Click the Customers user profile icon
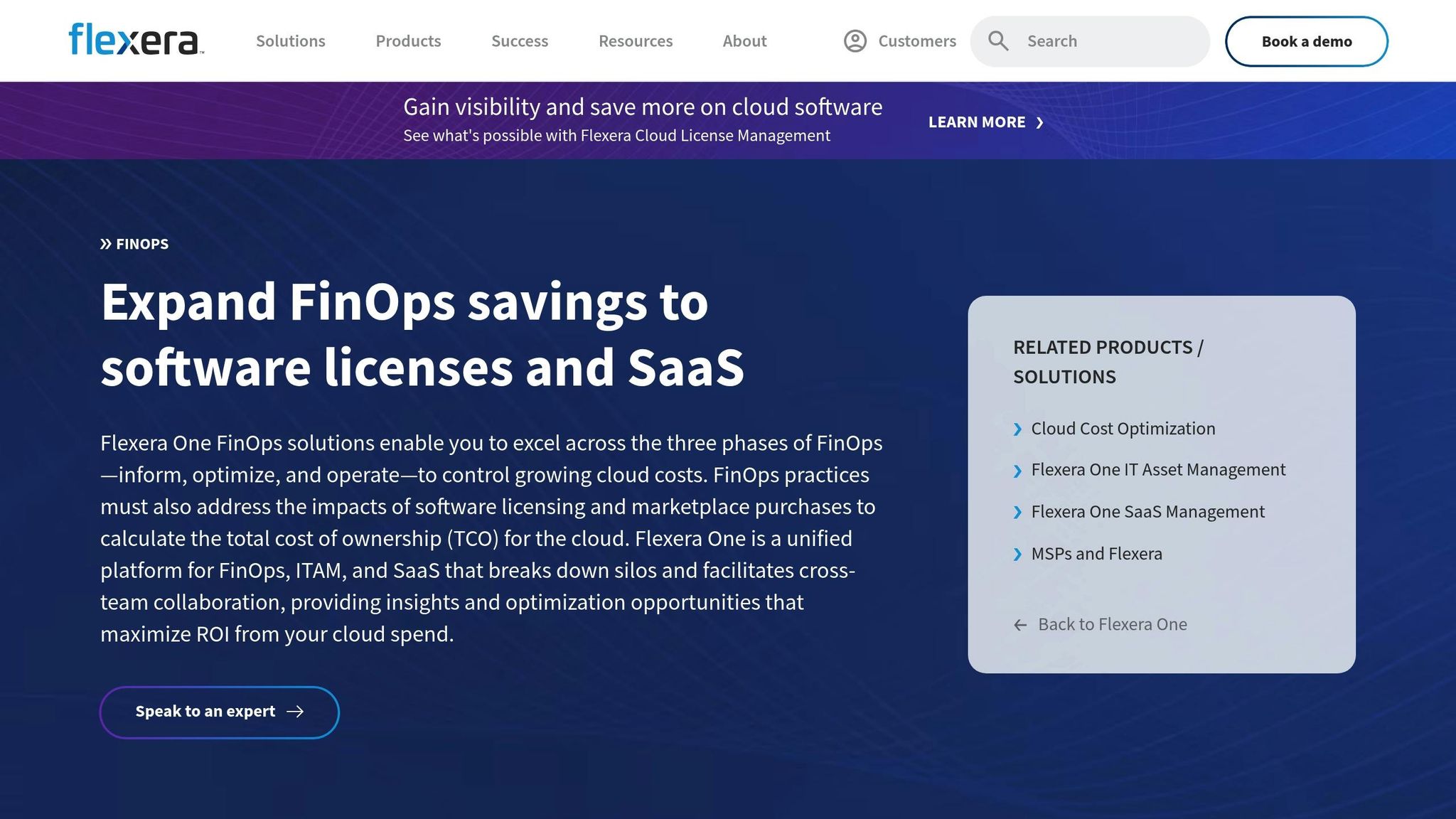 pyautogui.click(x=855, y=41)
